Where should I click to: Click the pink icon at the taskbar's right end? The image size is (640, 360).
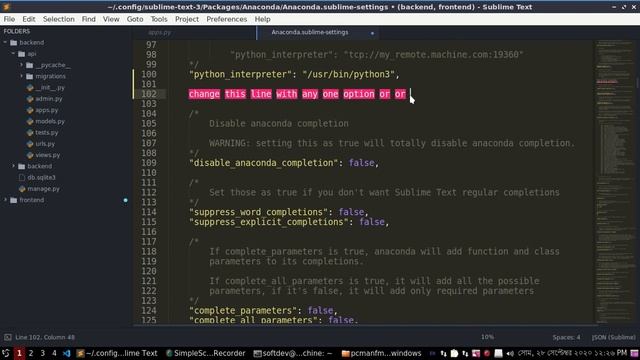pyautogui.click(x=634, y=353)
